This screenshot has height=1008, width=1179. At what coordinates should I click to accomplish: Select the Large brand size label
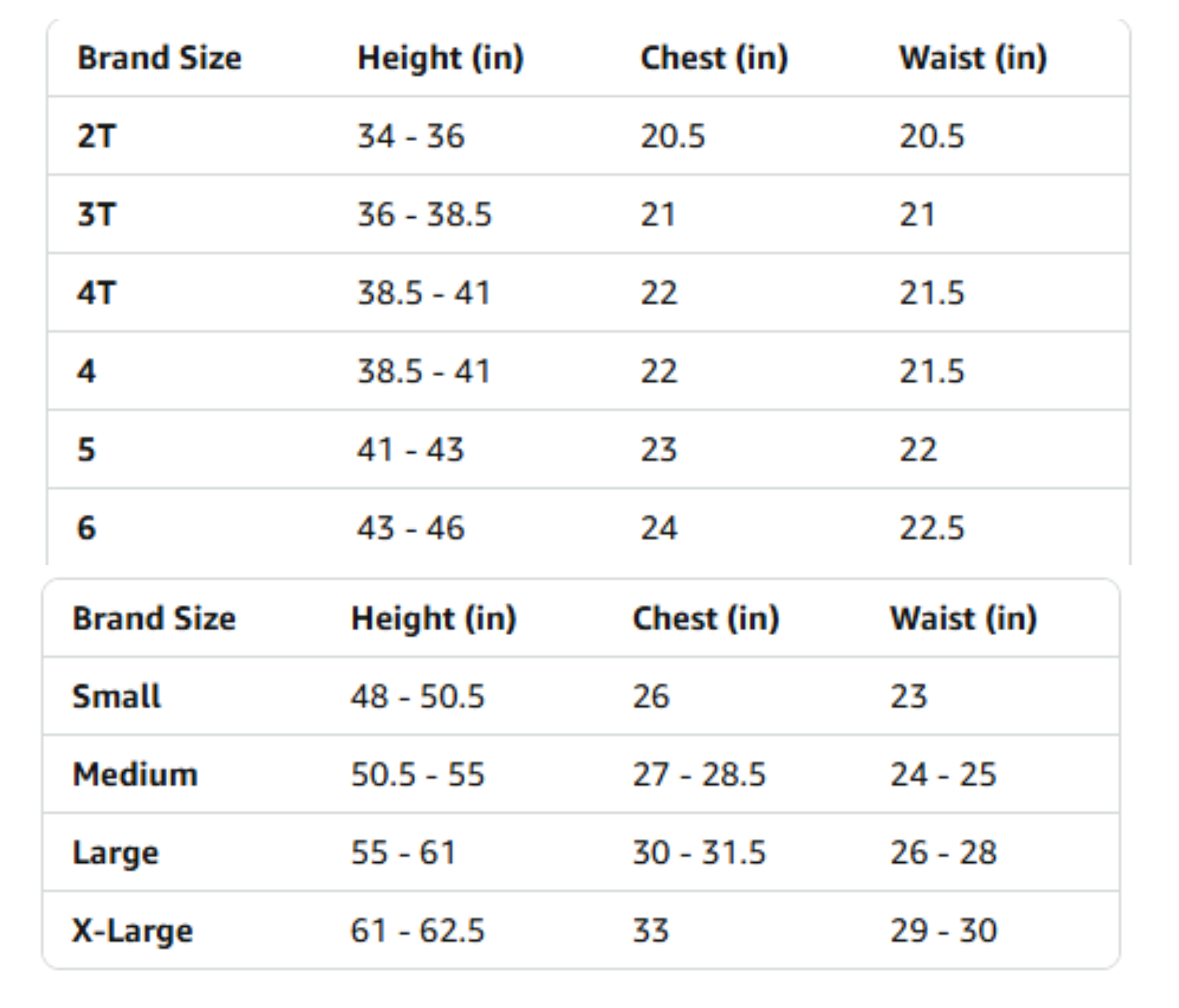116,853
